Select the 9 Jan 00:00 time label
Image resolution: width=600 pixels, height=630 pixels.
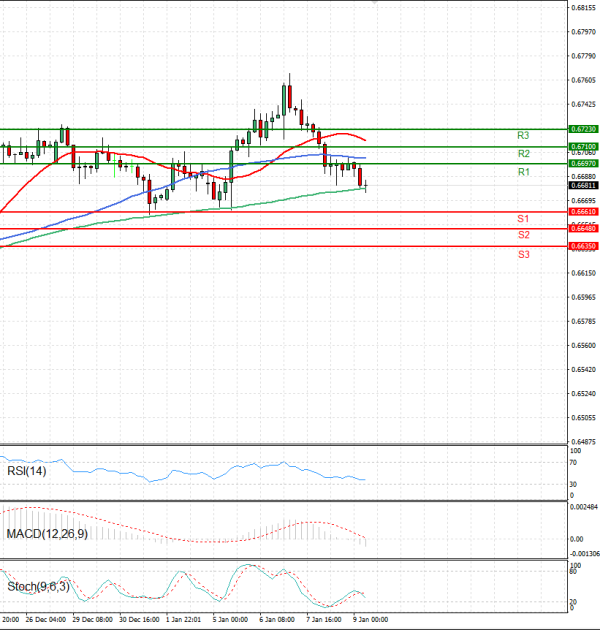370,619
